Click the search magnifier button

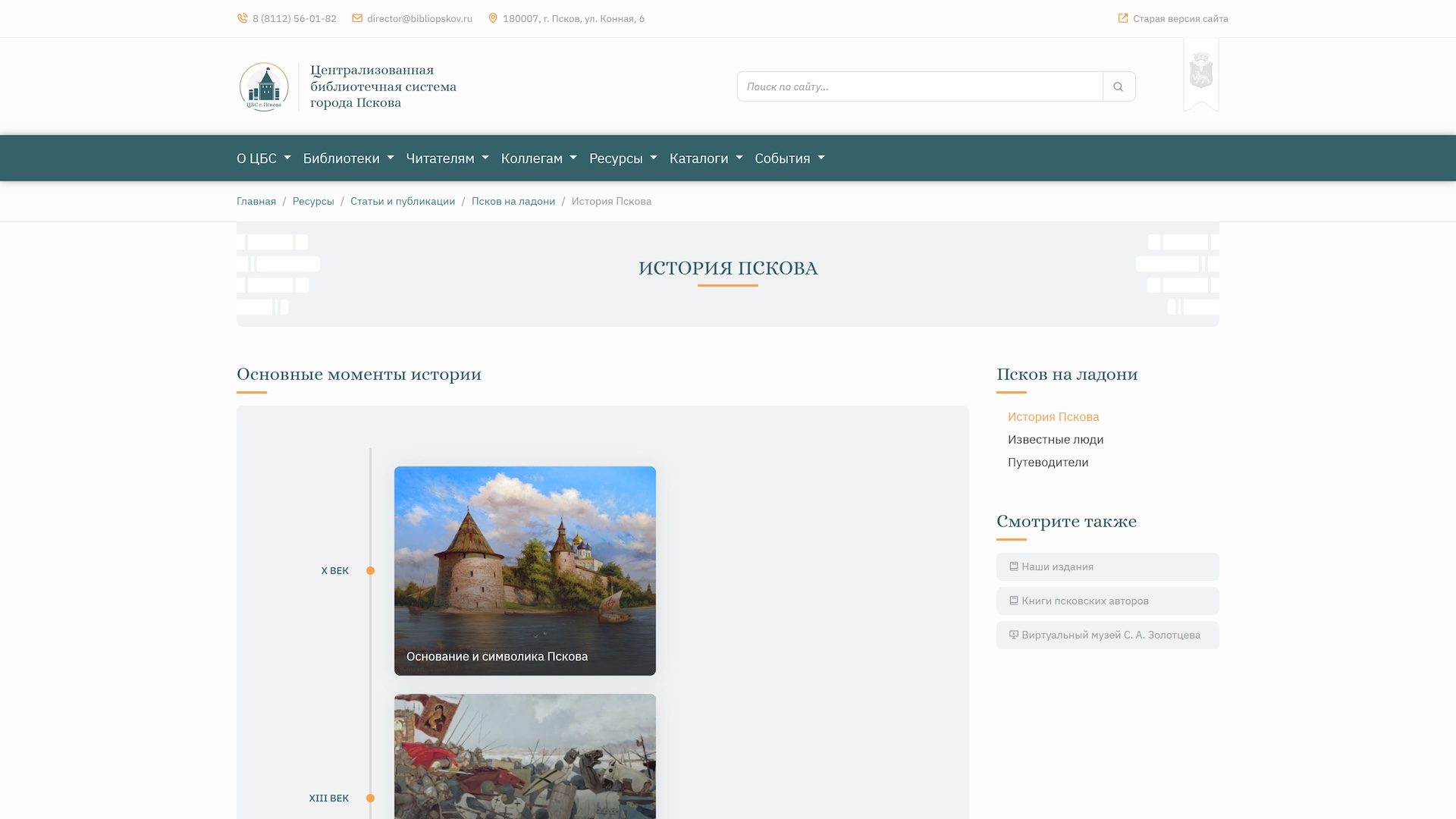point(1119,86)
